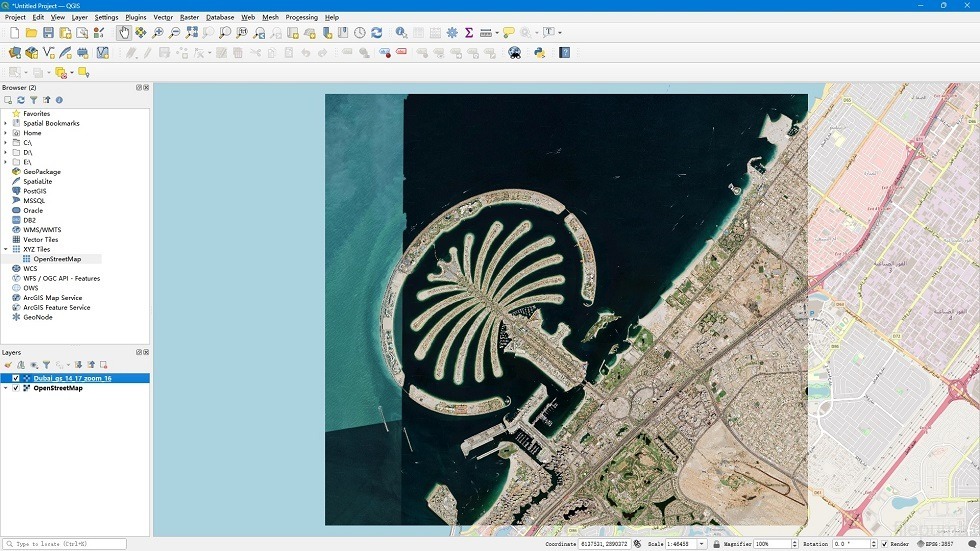Click the Zoom In magnifier tool

(158, 33)
